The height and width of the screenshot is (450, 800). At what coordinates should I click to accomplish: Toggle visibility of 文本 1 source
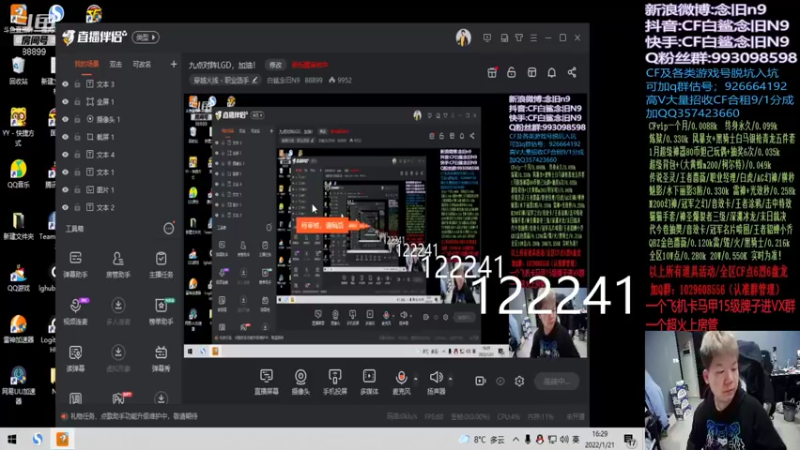tap(65, 172)
